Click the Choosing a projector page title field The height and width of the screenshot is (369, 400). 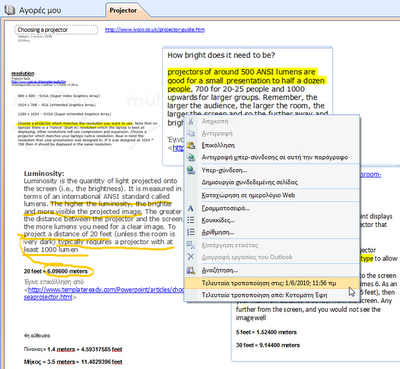click(x=56, y=30)
